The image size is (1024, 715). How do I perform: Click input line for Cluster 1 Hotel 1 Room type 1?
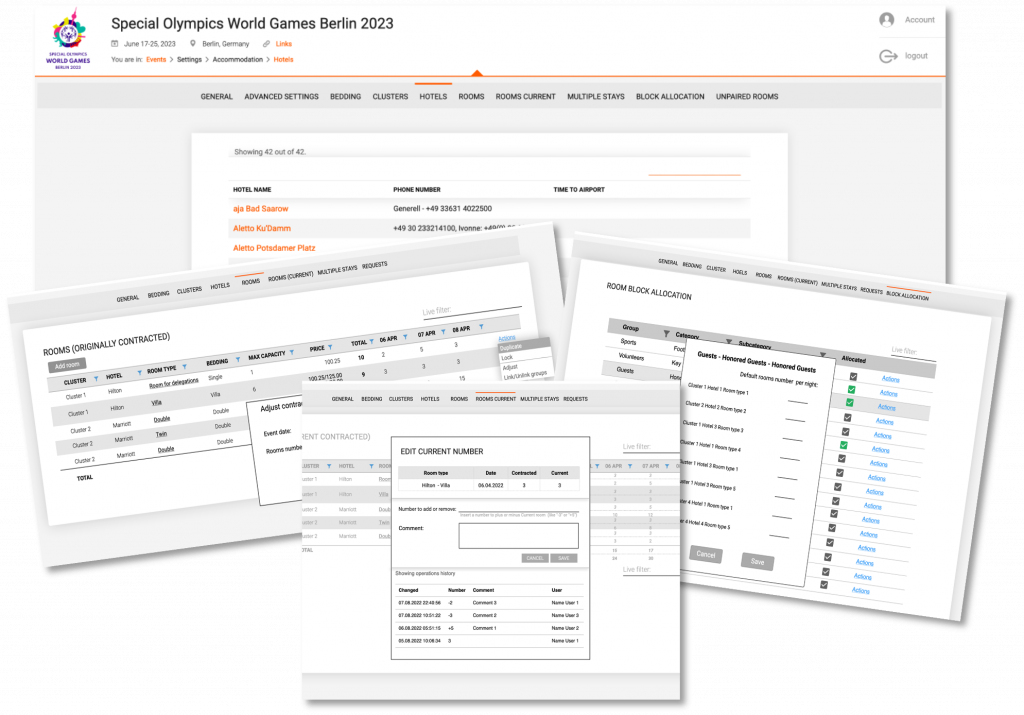coord(798,401)
